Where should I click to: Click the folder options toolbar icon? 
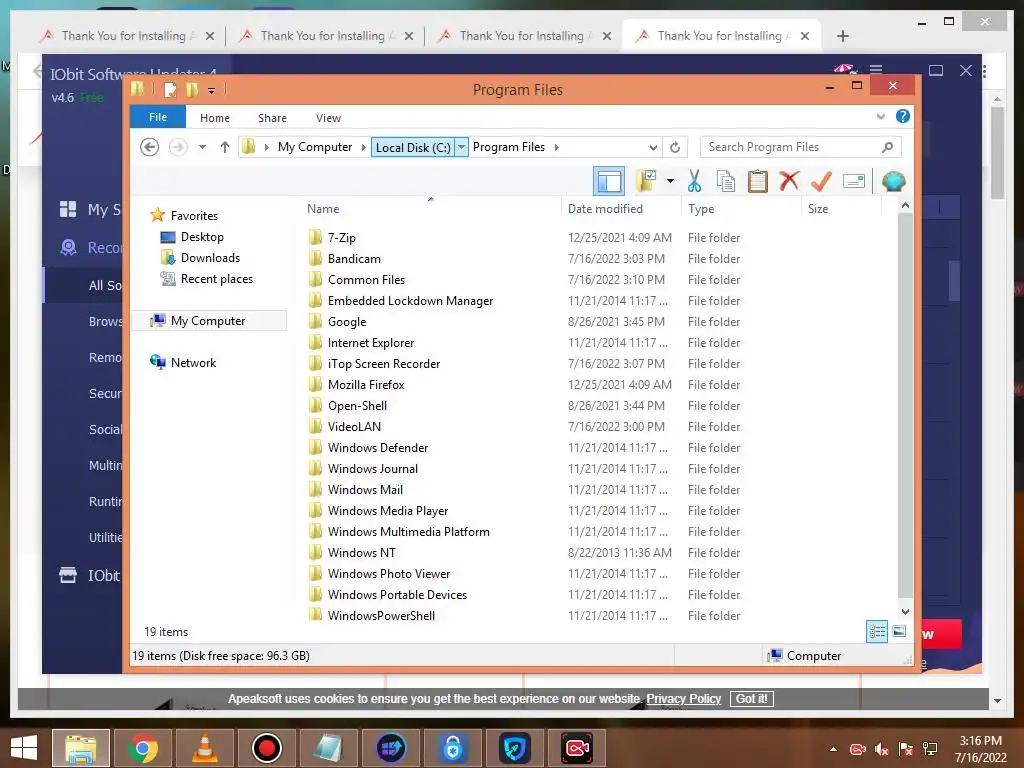[x=647, y=181]
